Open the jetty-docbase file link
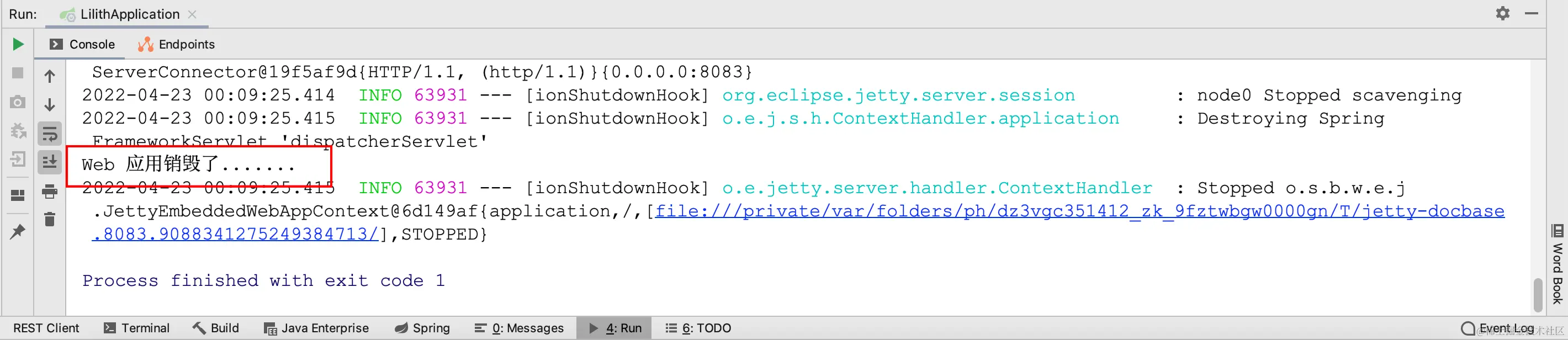 pyautogui.click(x=1079, y=211)
